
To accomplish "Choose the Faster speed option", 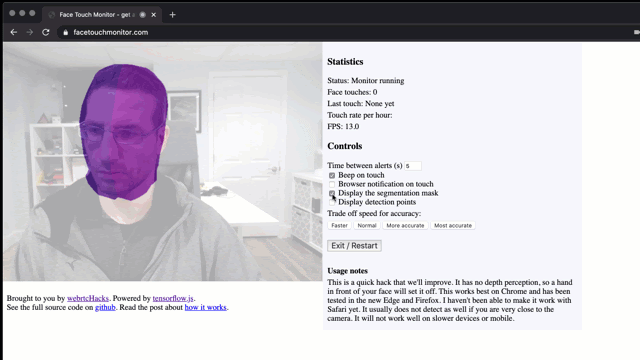I will (x=339, y=225).
